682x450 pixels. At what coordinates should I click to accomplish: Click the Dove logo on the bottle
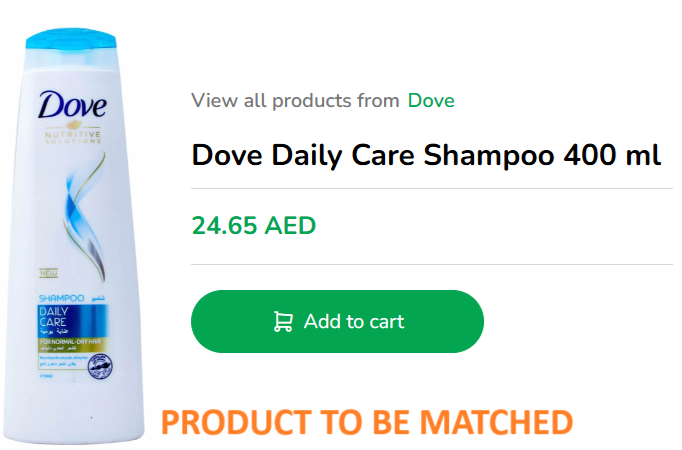click(72, 105)
